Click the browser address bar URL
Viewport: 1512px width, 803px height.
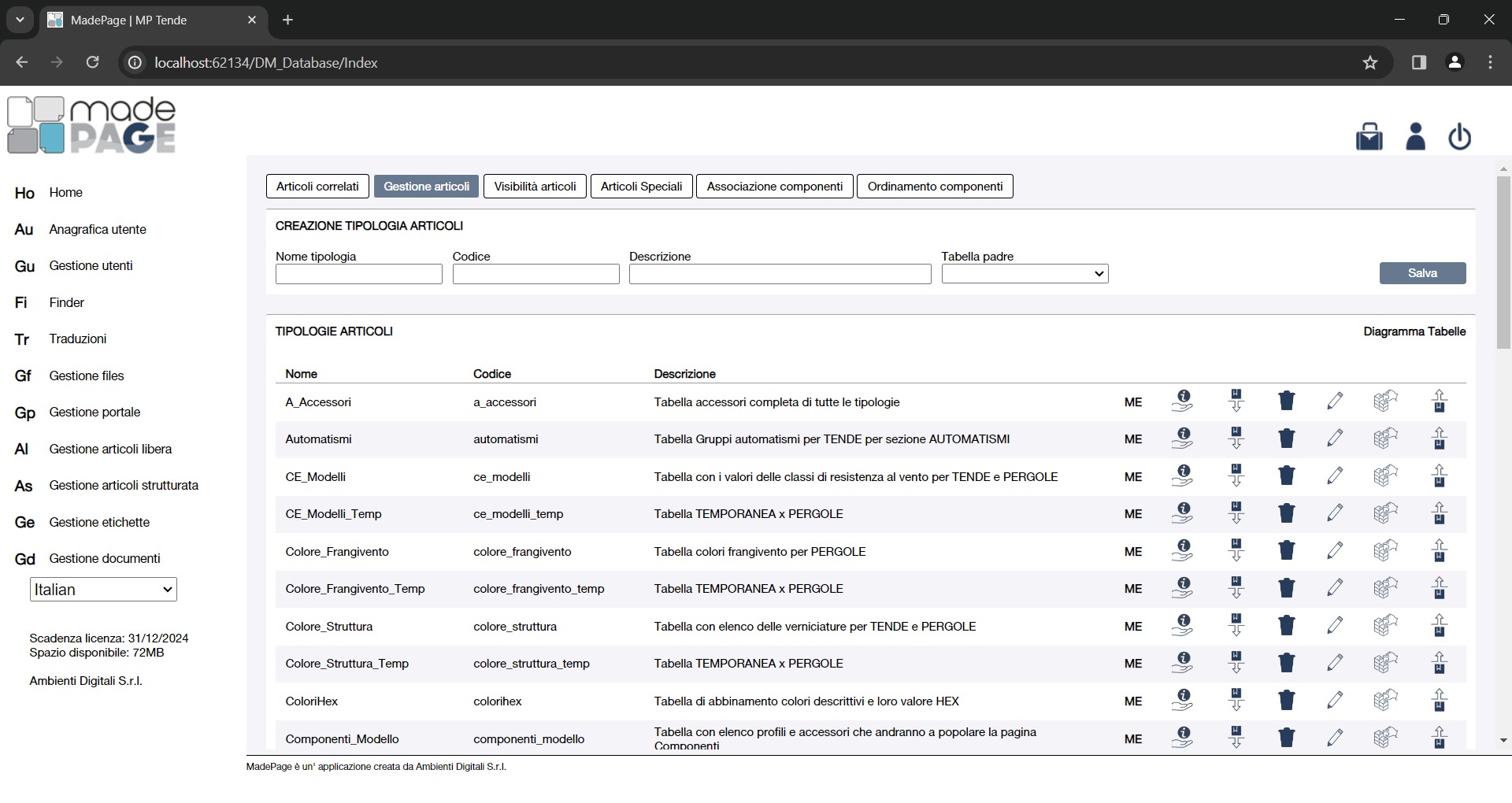266,62
